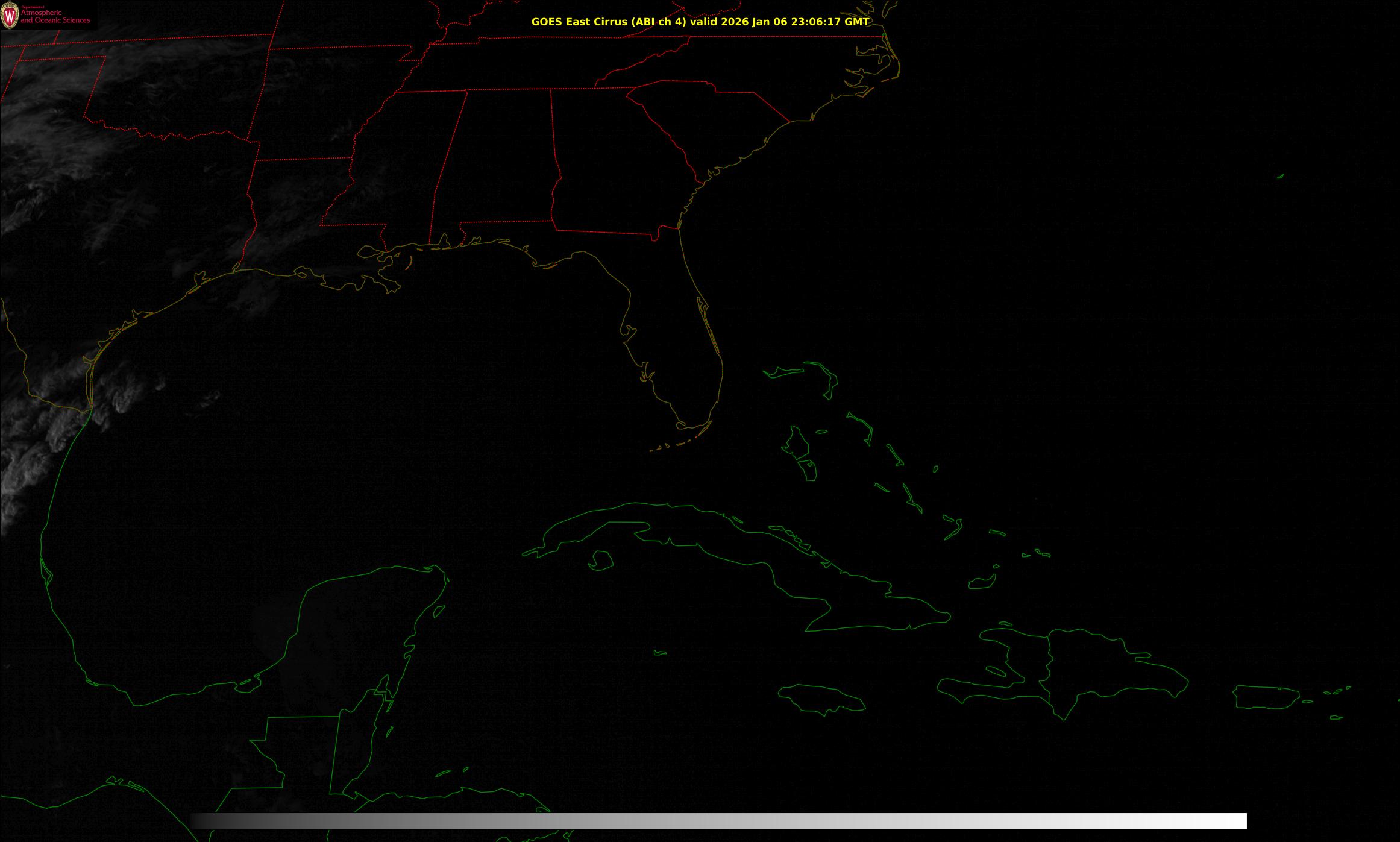This screenshot has height=842, width=1400.
Task: Click the UW crest logo icon
Action: pyautogui.click(x=10, y=16)
